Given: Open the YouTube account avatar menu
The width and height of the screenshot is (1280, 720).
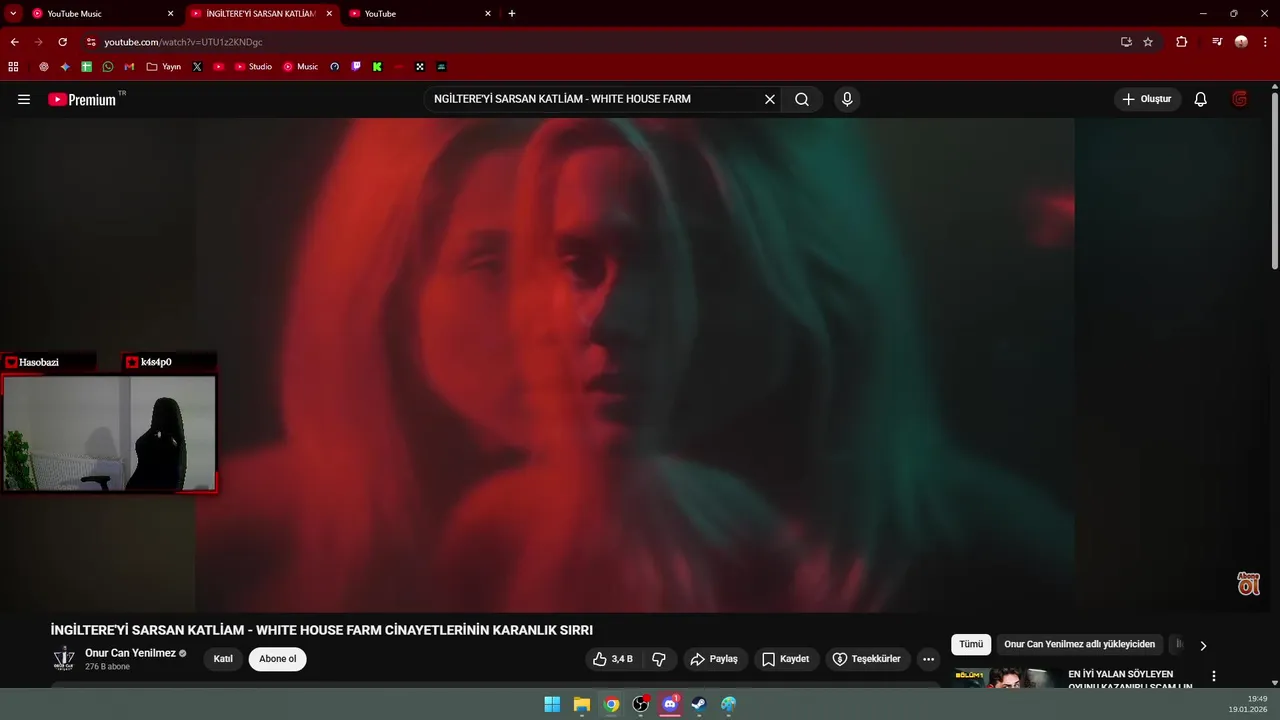Looking at the screenshot, I should [x=1240, y=99].
